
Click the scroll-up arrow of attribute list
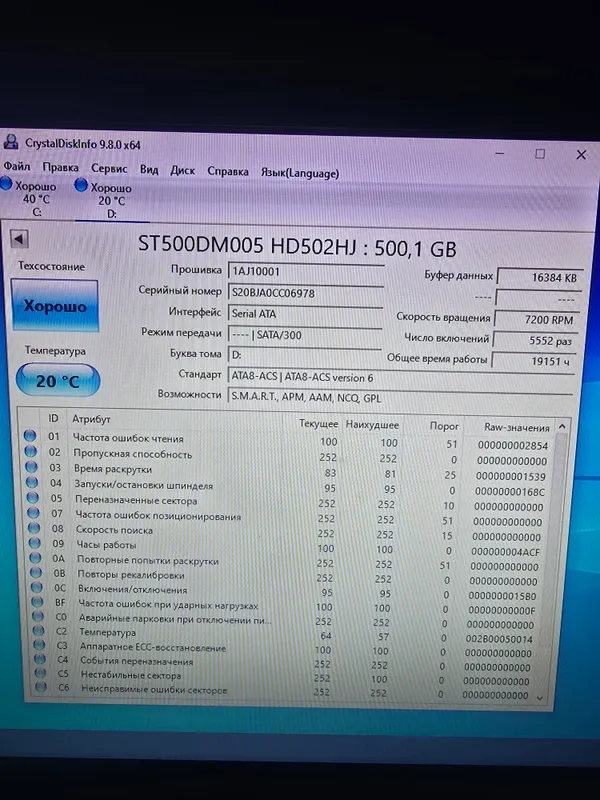562,426
